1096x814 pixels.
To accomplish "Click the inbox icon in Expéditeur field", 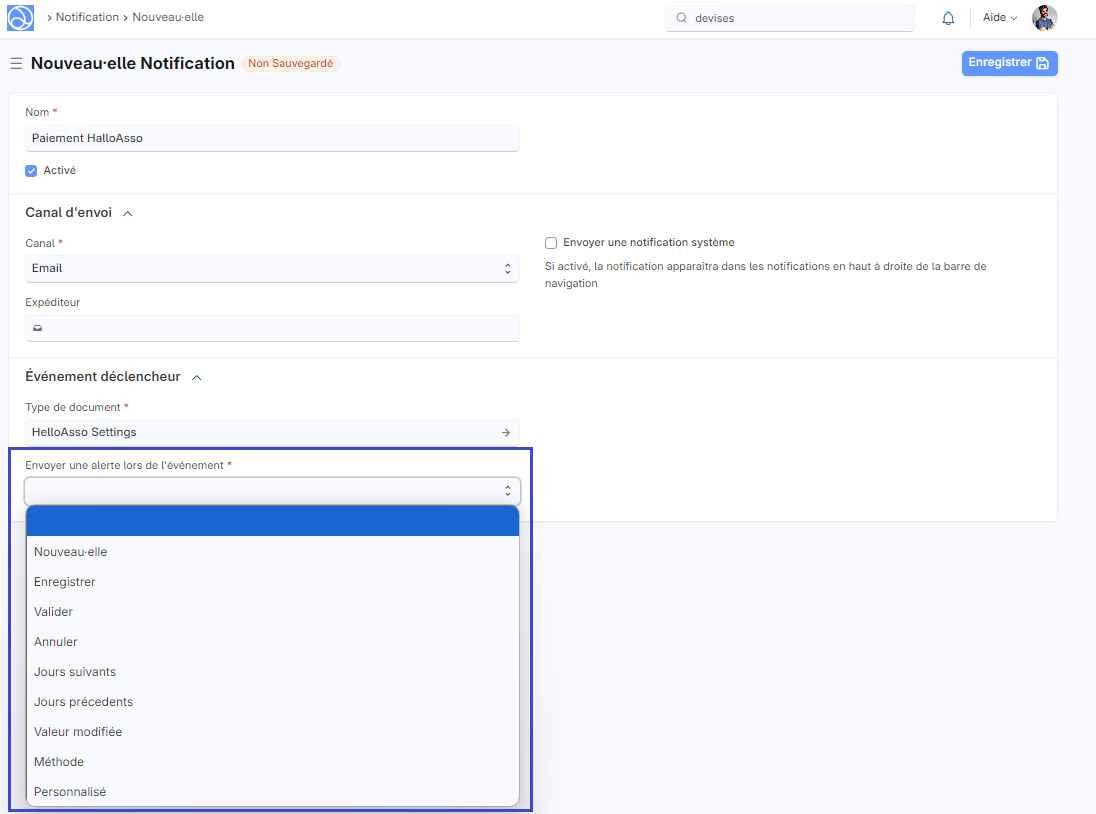I will coord(38,328).
